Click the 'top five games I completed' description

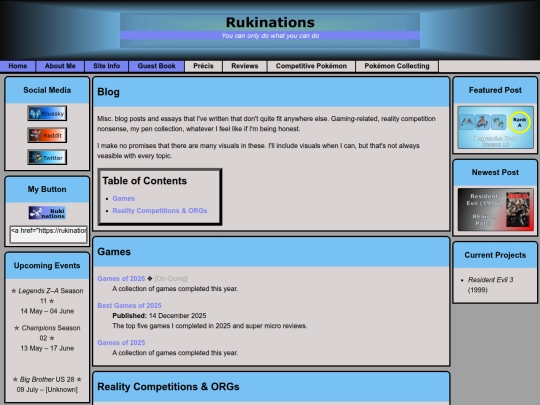coord(209,326)
